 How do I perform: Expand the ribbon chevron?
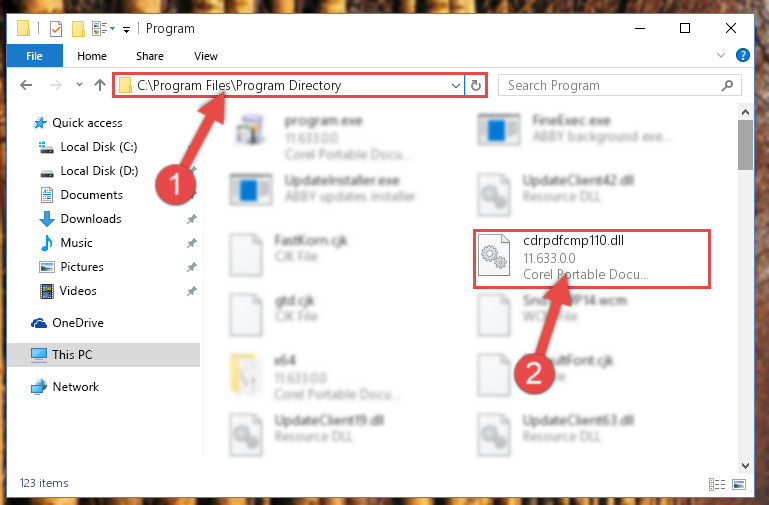[720, 55]
